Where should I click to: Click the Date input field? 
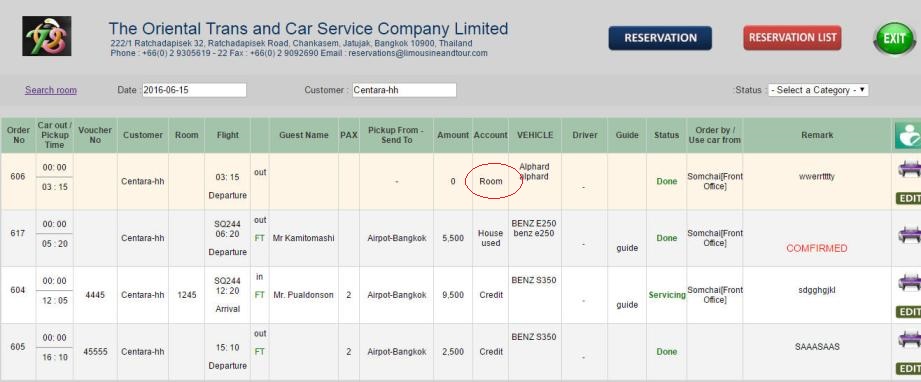point(194,90)
